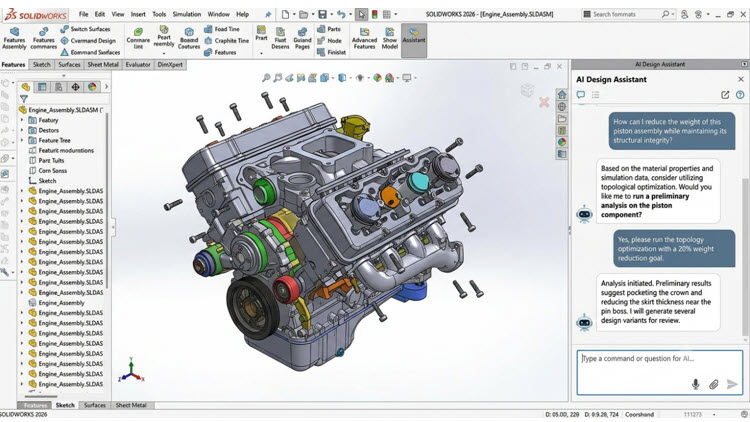Click the New document icon
The image size is (750, 422).
(286, 14)
